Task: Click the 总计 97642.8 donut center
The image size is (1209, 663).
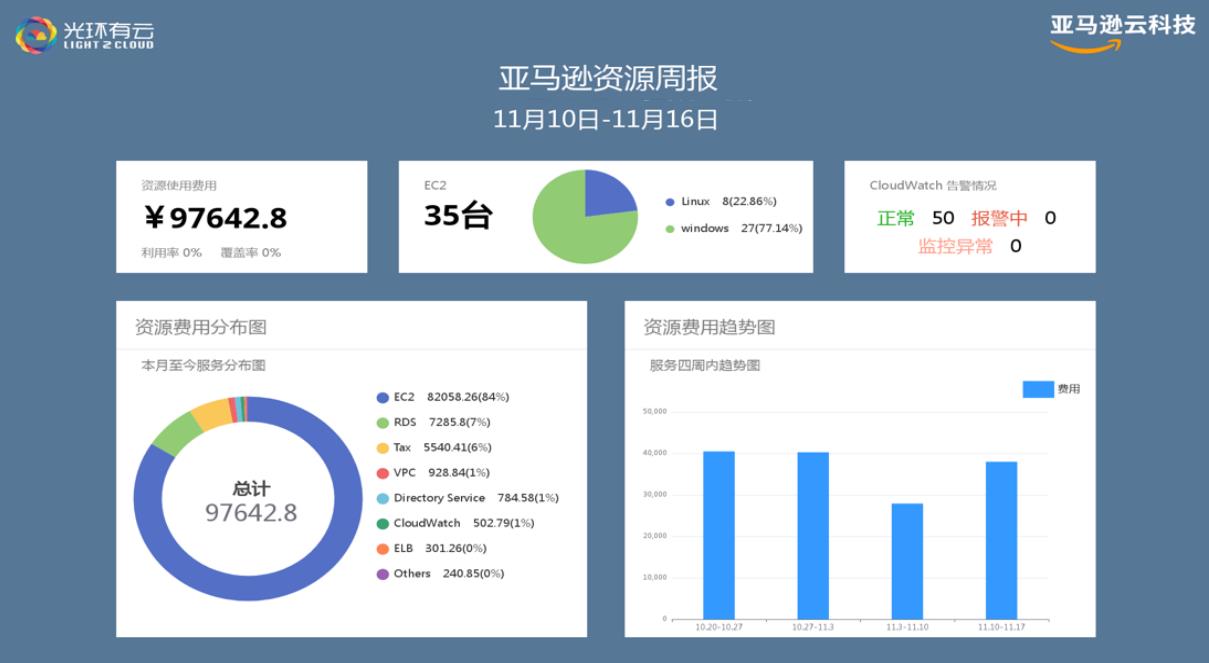Action: [x=251, y=503]
